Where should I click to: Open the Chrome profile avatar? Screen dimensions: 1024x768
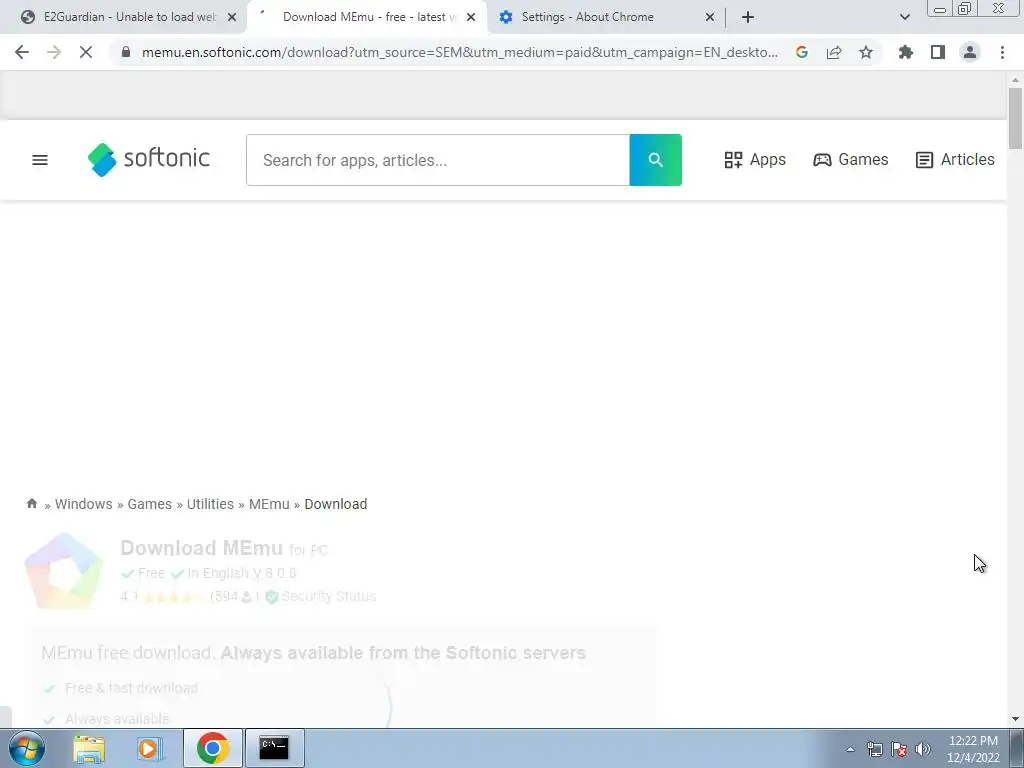[x=970, y=52]
